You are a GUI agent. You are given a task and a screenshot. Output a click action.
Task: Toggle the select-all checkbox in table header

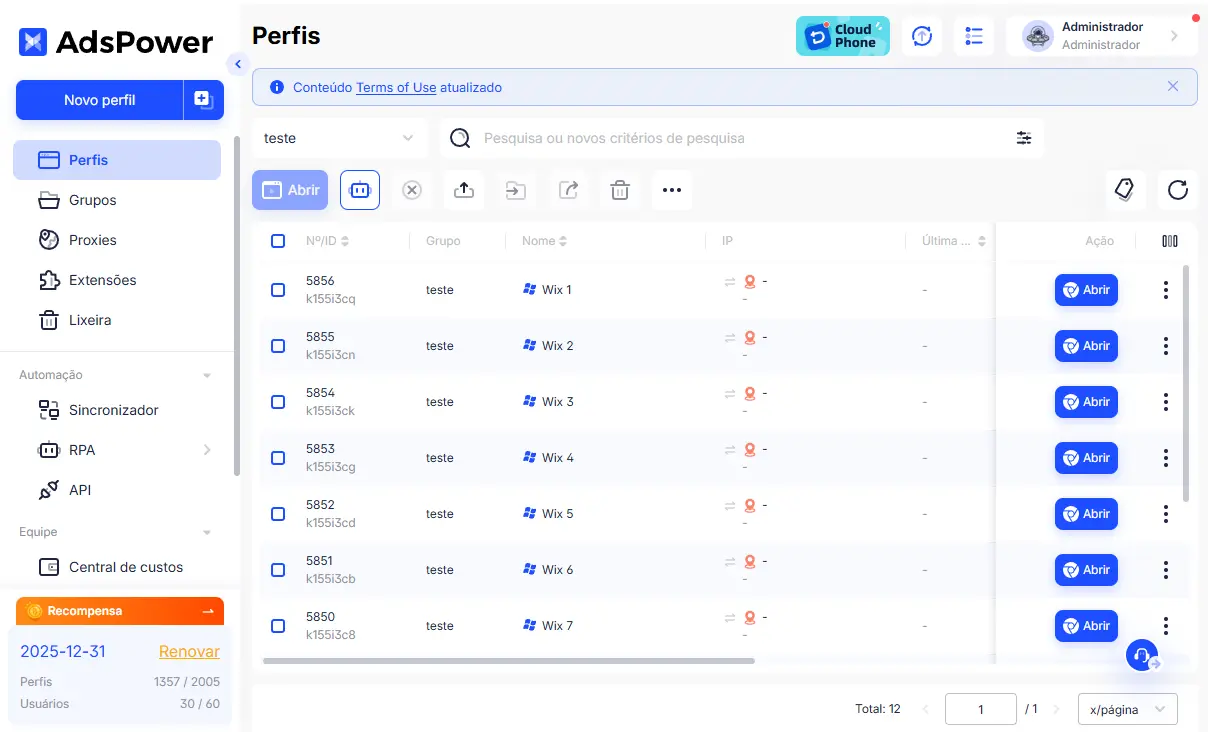[278, 241]
